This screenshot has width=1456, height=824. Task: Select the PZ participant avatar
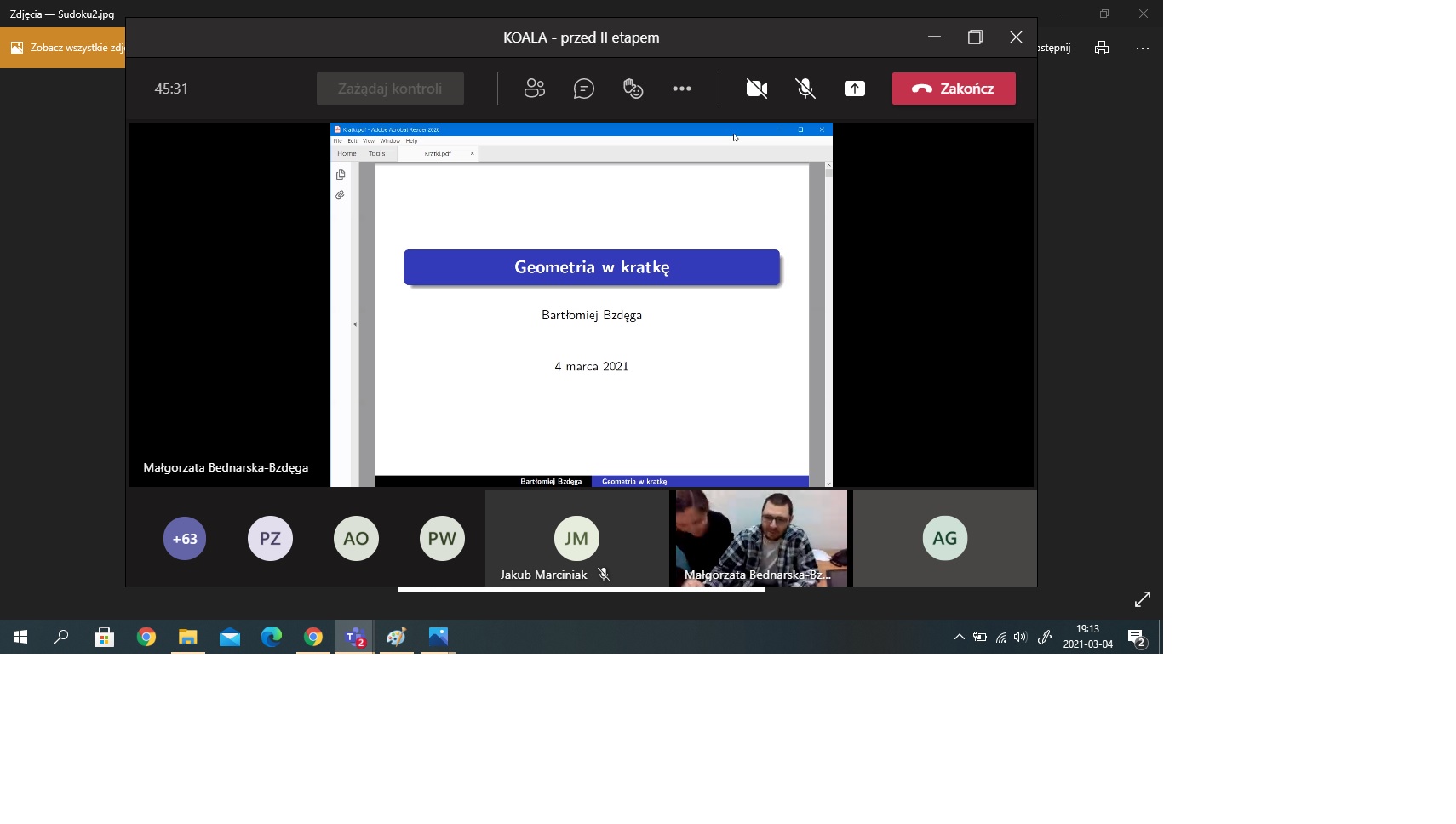[x=270, y=539]
